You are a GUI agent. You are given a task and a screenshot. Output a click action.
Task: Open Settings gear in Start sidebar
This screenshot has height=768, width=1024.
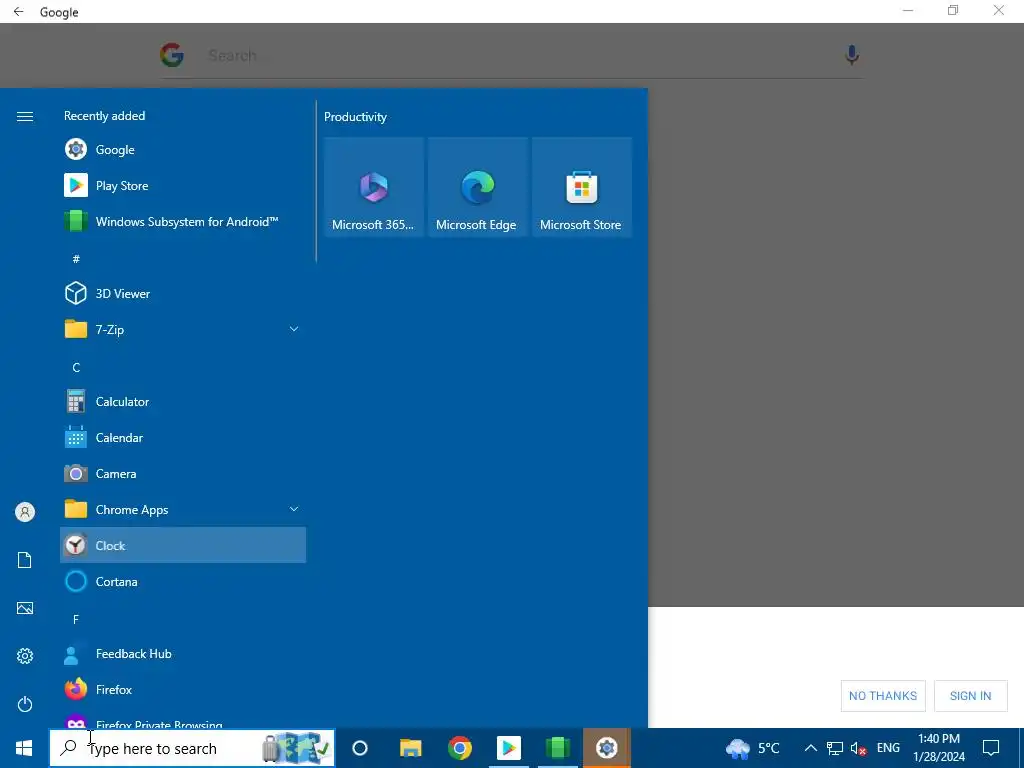click(x=25, y=656)
